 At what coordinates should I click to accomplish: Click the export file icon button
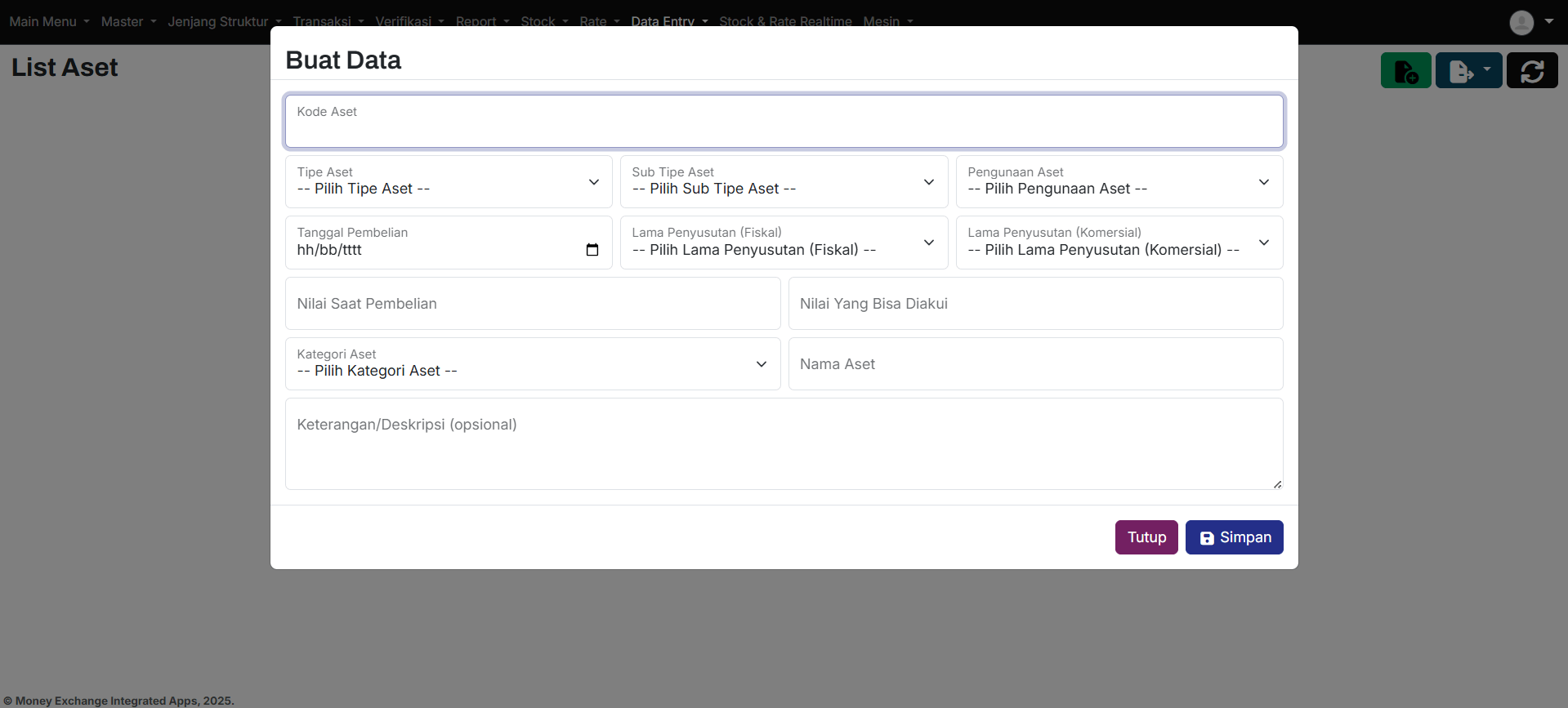pos(1467,71)
